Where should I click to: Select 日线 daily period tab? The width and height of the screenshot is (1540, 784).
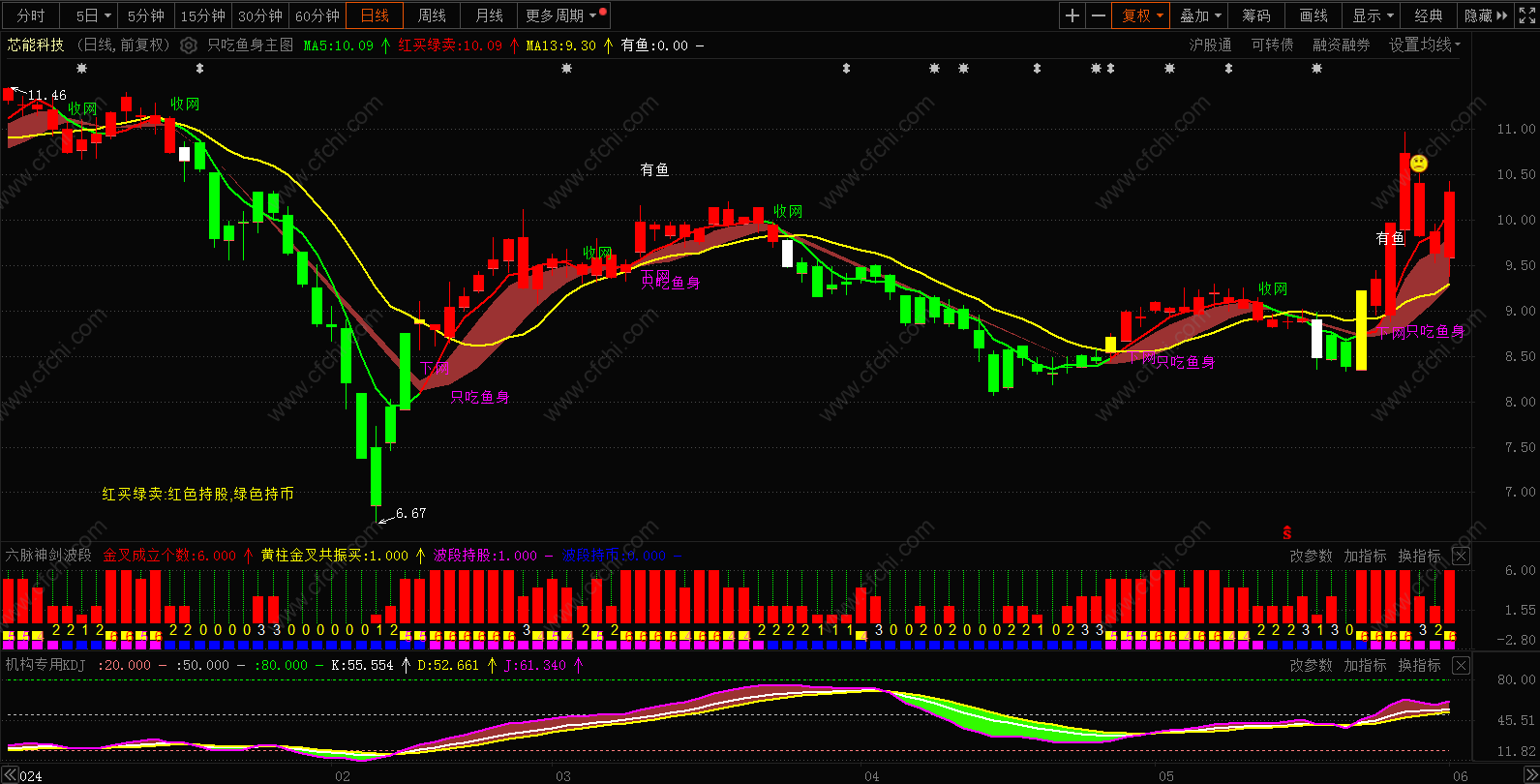[375, 15]
